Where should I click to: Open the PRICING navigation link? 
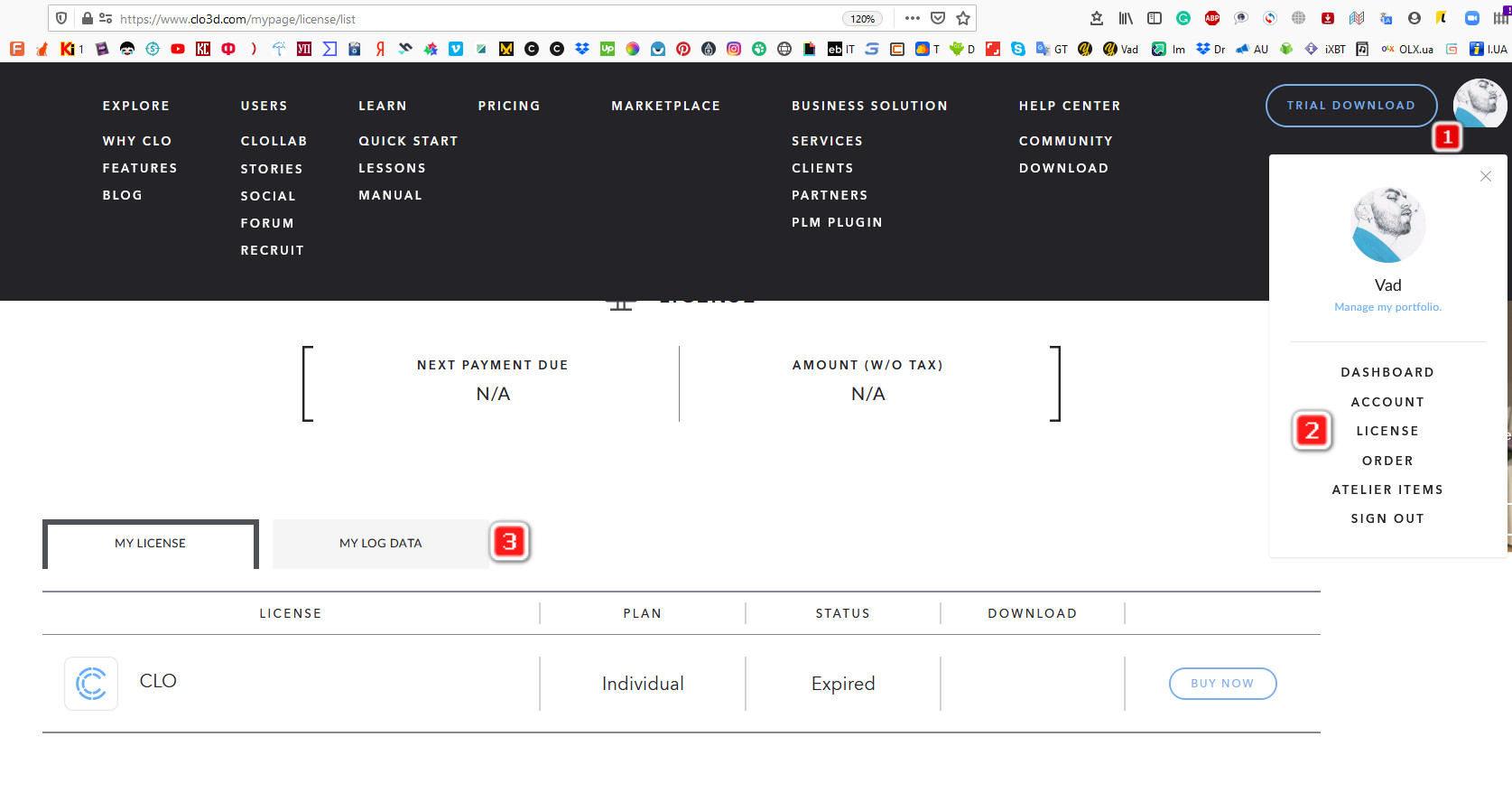(x=509, y=106)
